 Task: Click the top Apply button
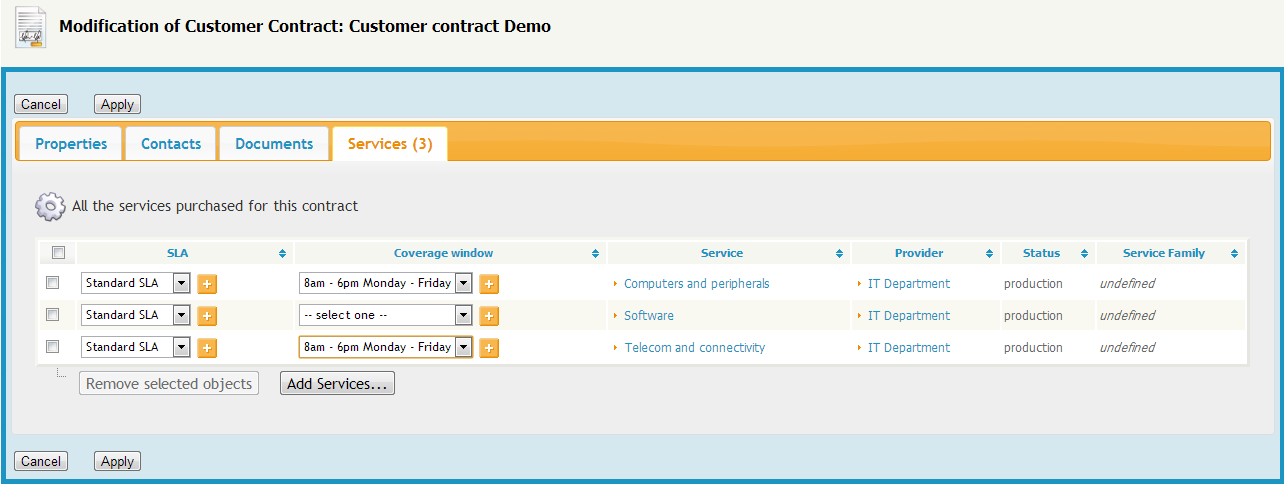tap(117, 104)
